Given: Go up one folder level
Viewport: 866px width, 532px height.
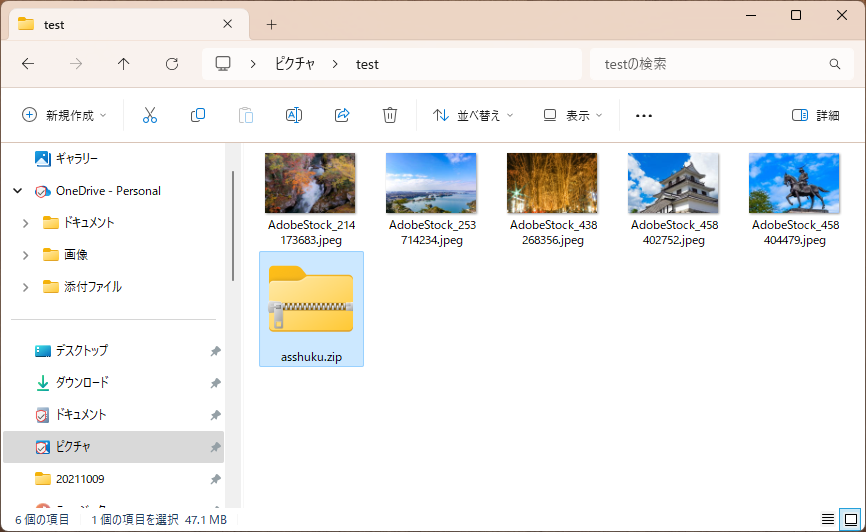Looking at the screenshot, I should pyautogui.click(x=124, y=64).
